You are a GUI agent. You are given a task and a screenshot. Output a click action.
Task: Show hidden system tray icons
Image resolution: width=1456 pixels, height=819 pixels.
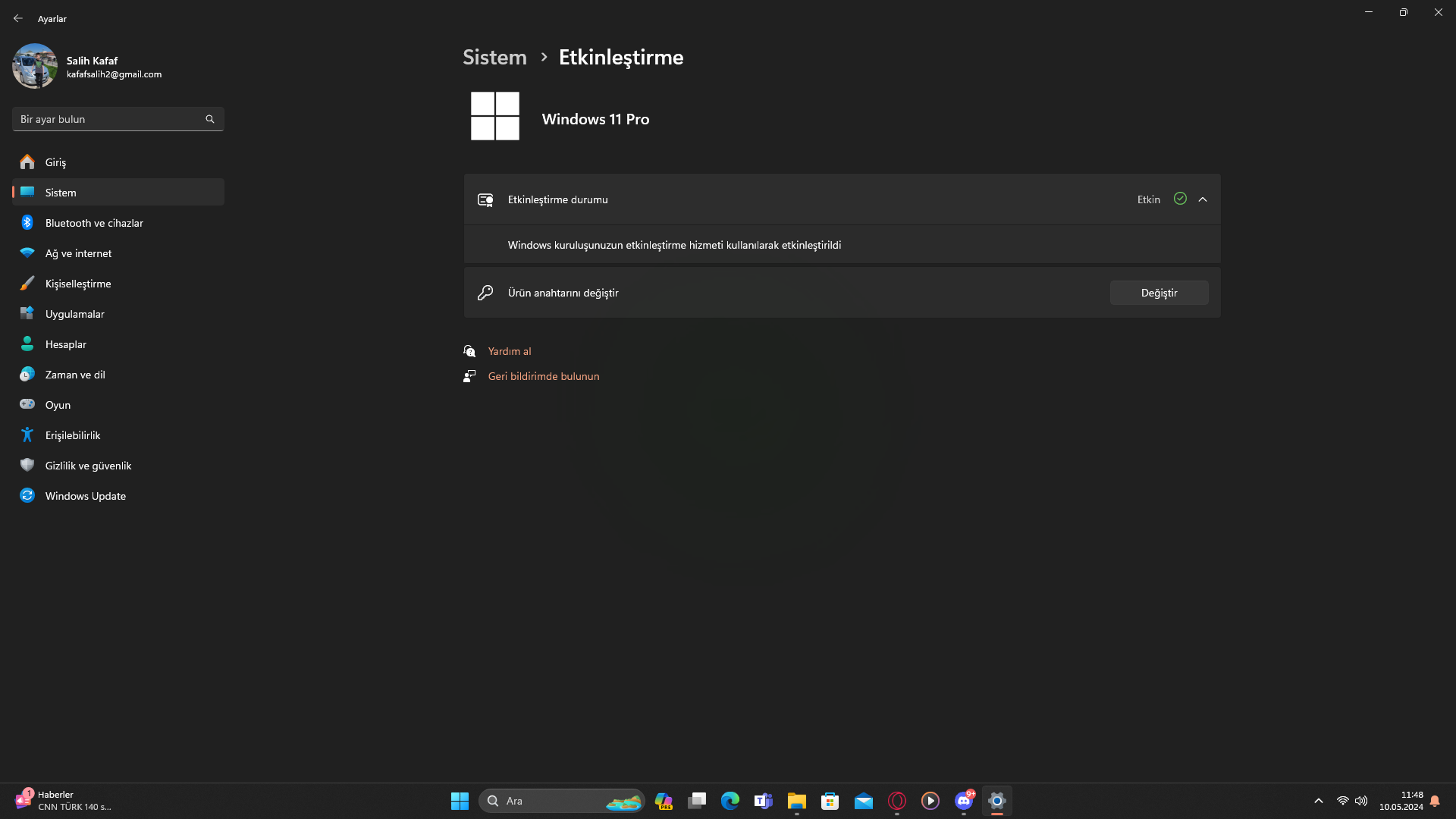[1319, 801]
